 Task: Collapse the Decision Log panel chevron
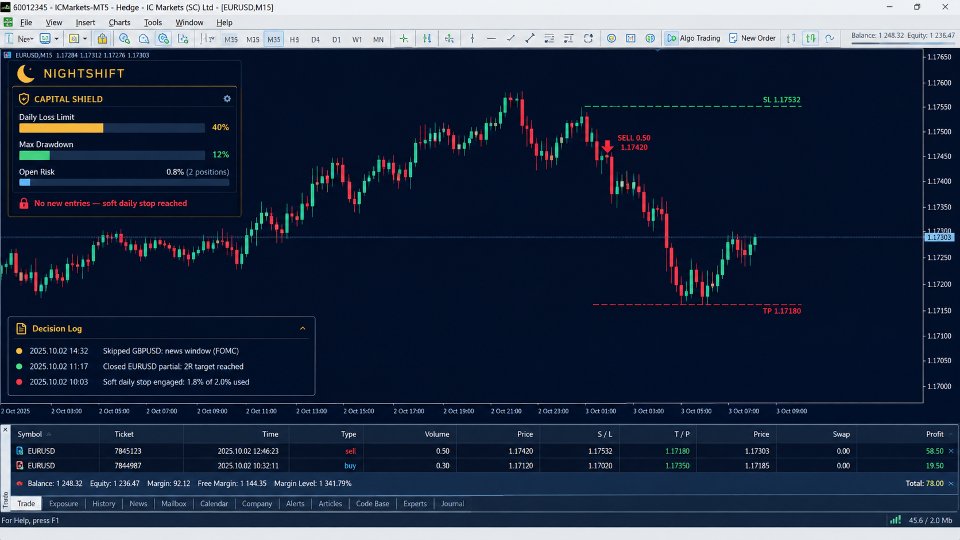click(302, 329)
